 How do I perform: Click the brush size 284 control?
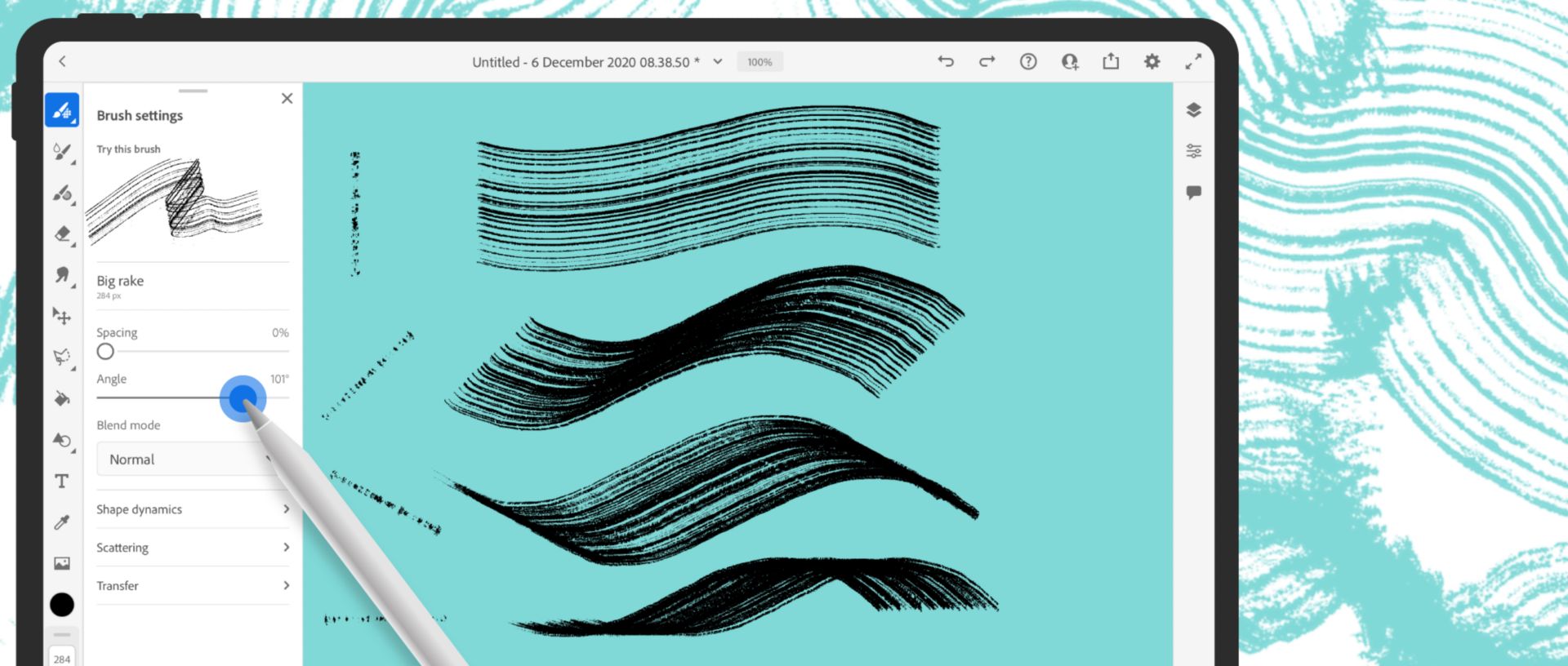pyautogui.click(x=62, y=658)
